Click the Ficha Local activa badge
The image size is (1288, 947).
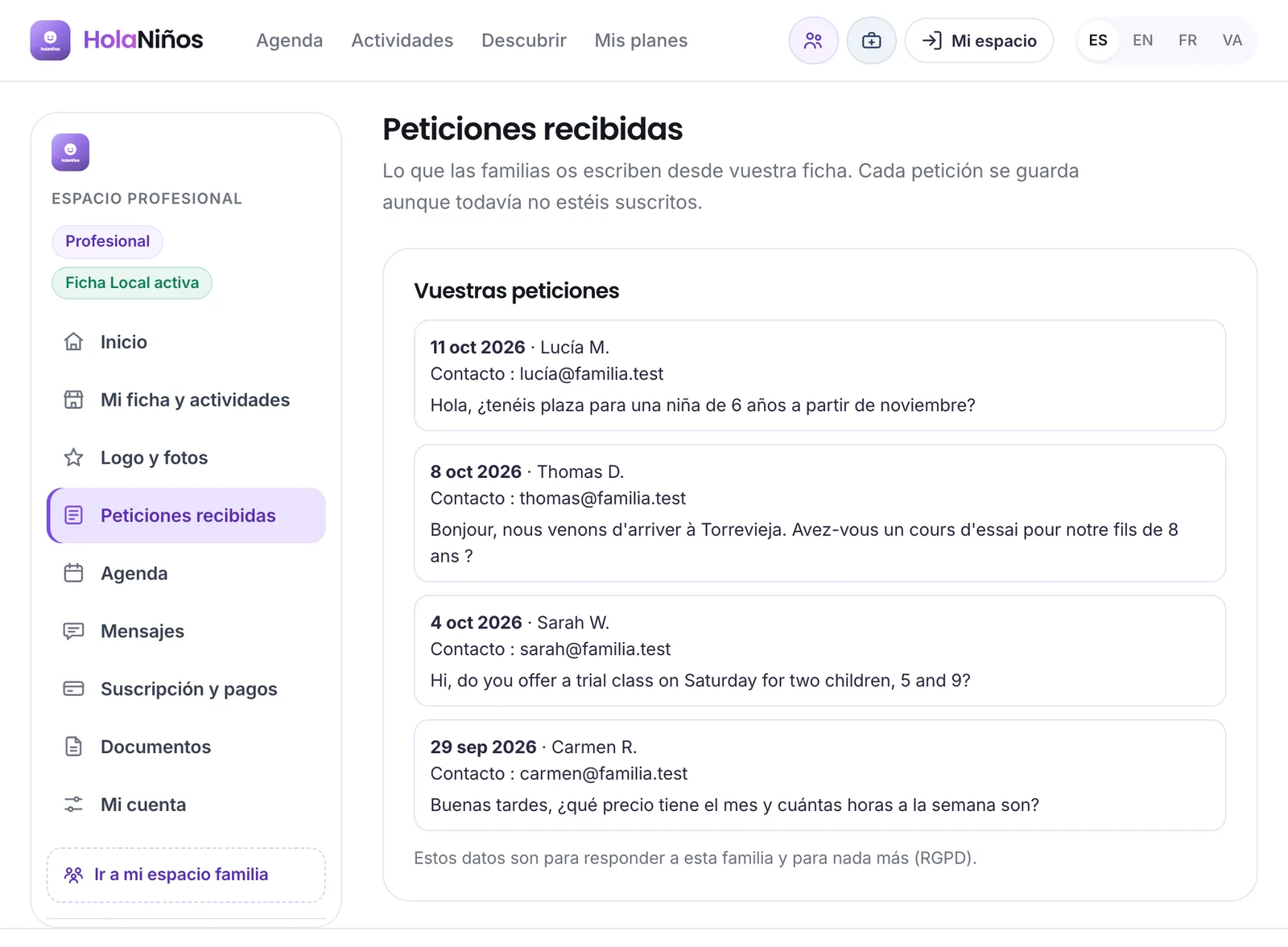132,283
